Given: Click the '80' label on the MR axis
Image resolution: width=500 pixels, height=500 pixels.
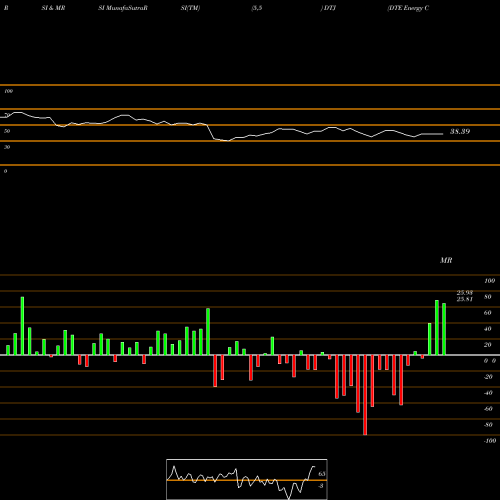Looking at the screenshot, I should point(488,297).
